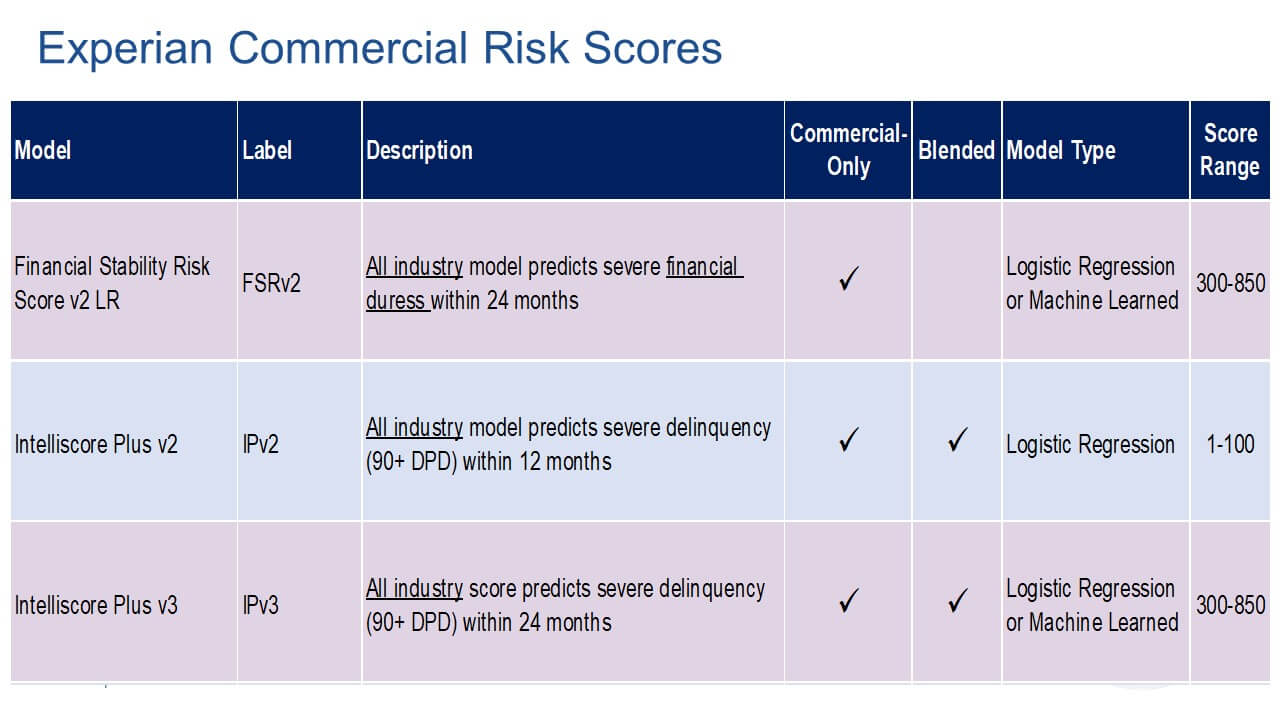This screenshot has width=1280, height=720.
Task: Click underlined "All industry" in the IPv2 description
Action: [x=414, y=428]
